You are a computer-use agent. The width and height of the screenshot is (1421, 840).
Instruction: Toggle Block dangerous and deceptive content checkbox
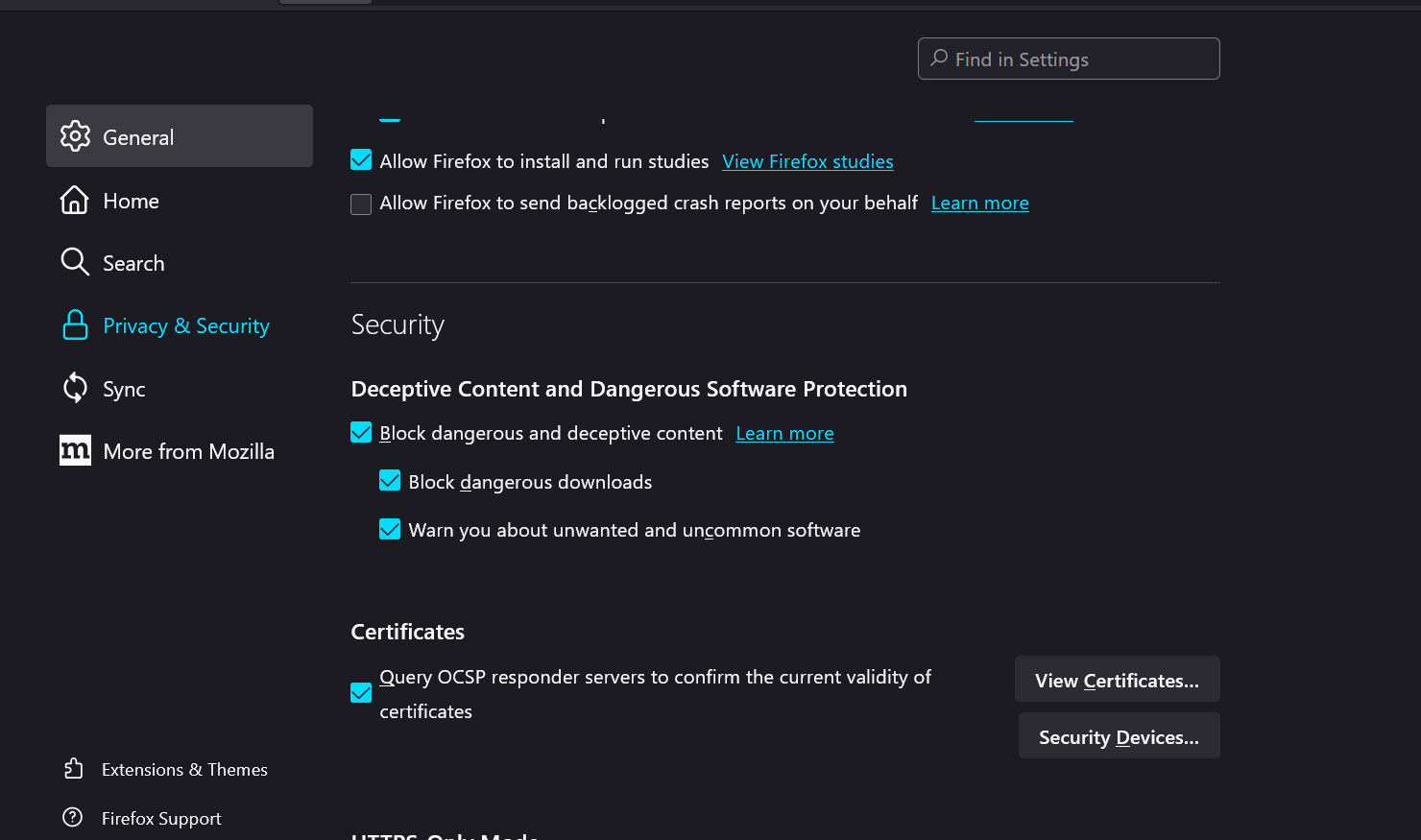point(361,433)
